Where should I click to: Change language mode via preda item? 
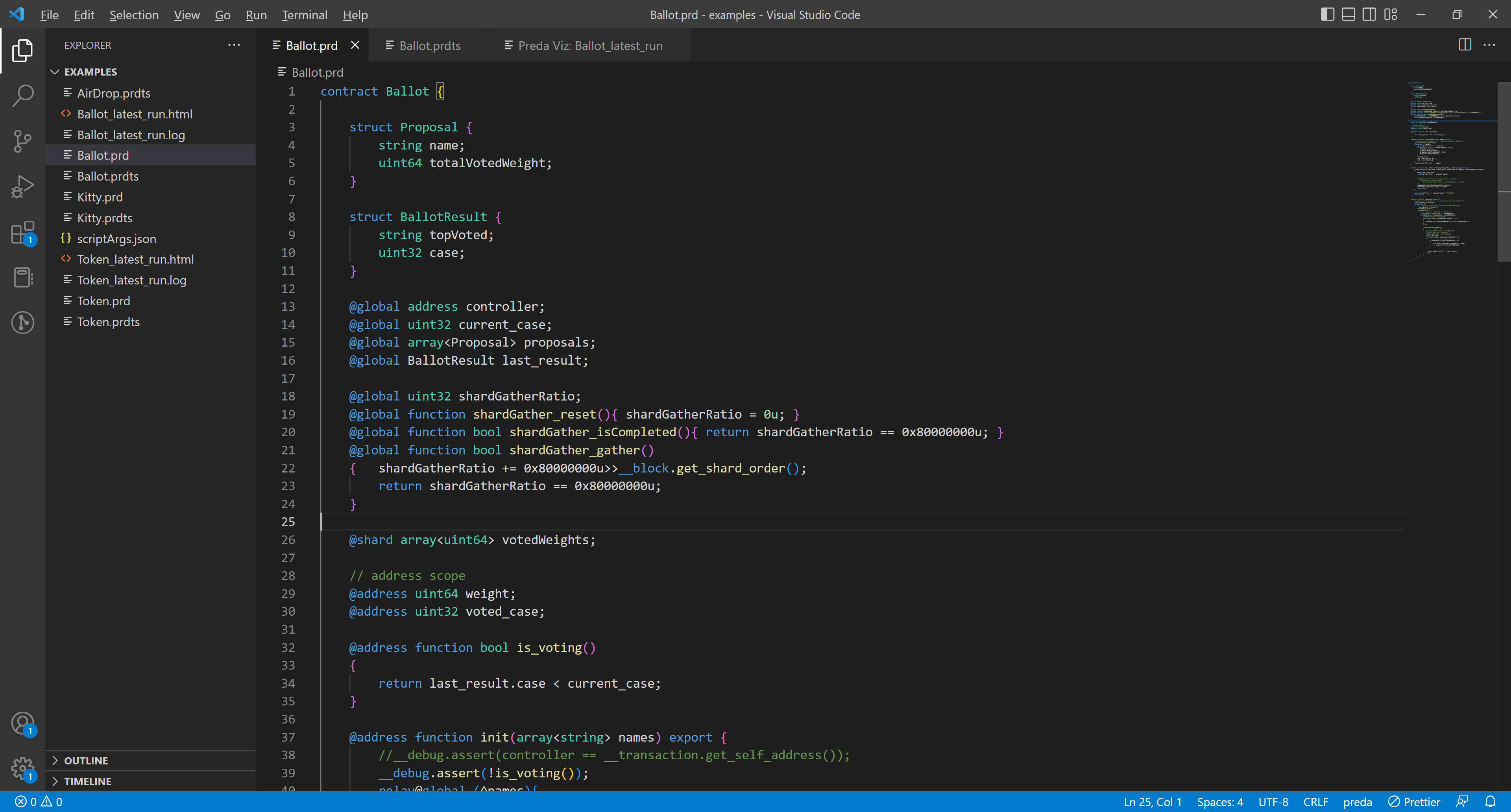(x=1357, y=801)
